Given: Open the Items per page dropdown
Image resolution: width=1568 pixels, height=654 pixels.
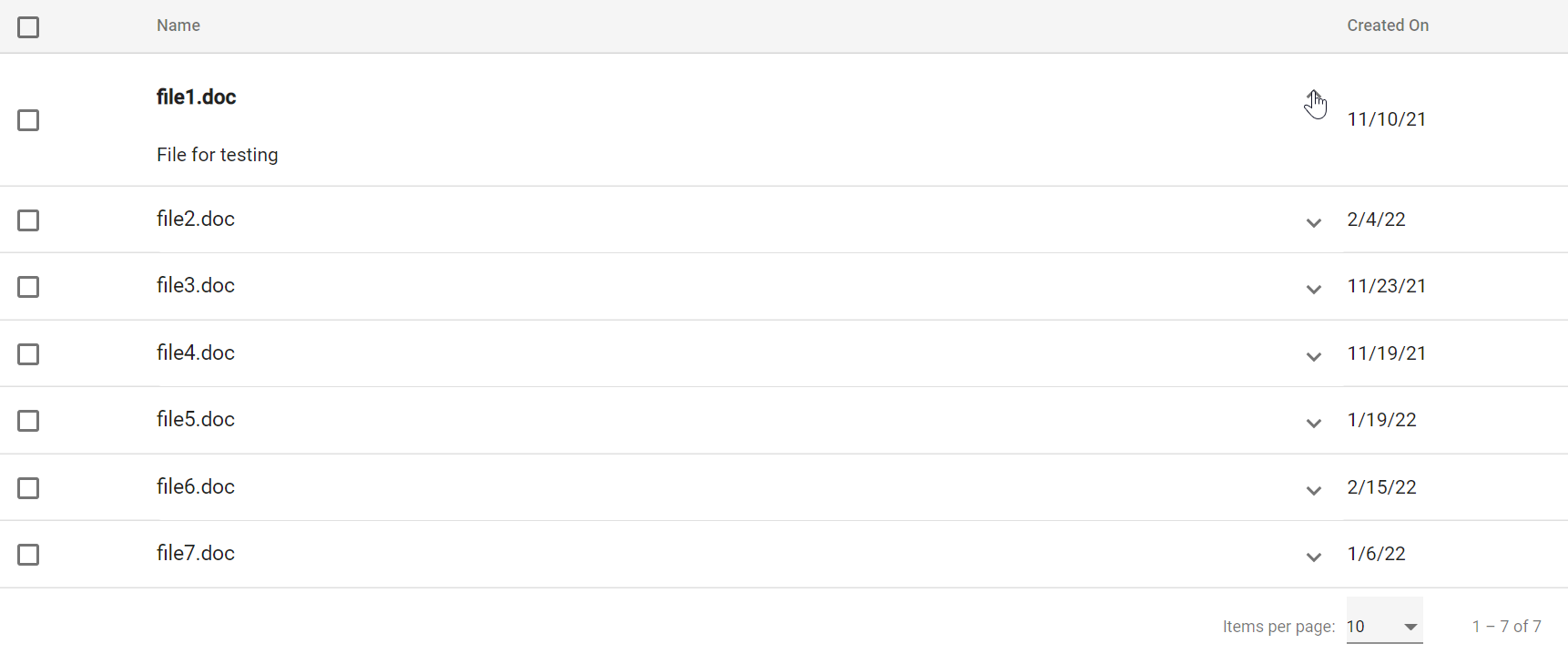Looking at the screenshot, I should pyautogui.click(x=1384, y=626).
